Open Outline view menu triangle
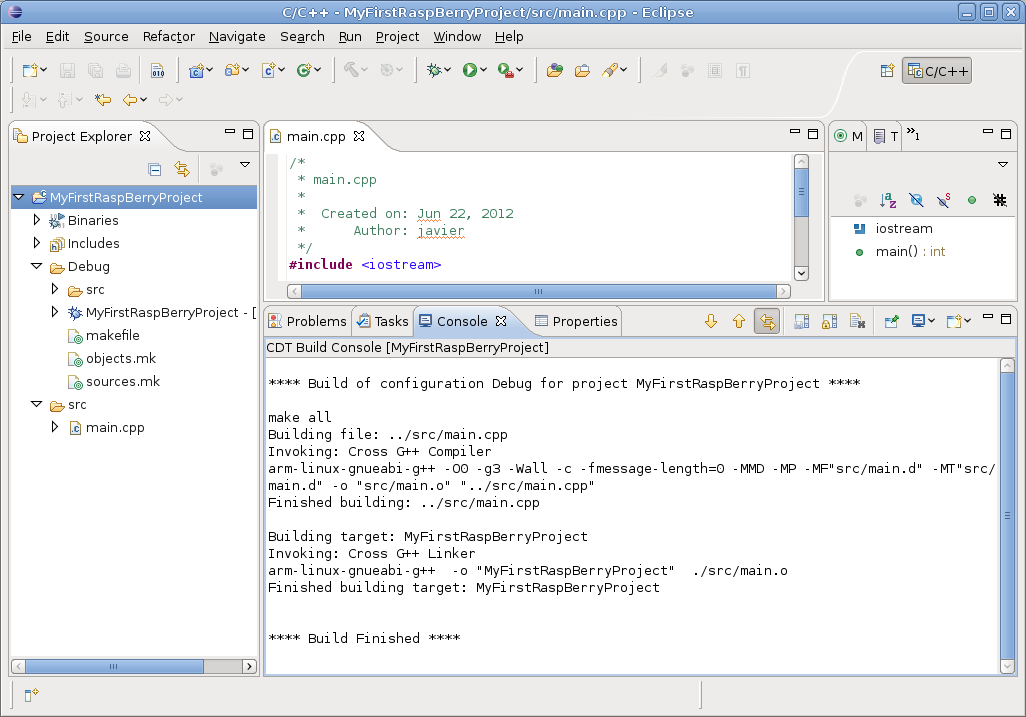 pos(1002,165)
